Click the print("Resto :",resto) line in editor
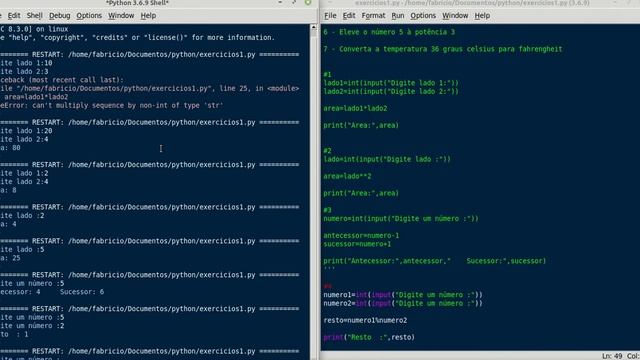The image size is (640, 360). 369,337
